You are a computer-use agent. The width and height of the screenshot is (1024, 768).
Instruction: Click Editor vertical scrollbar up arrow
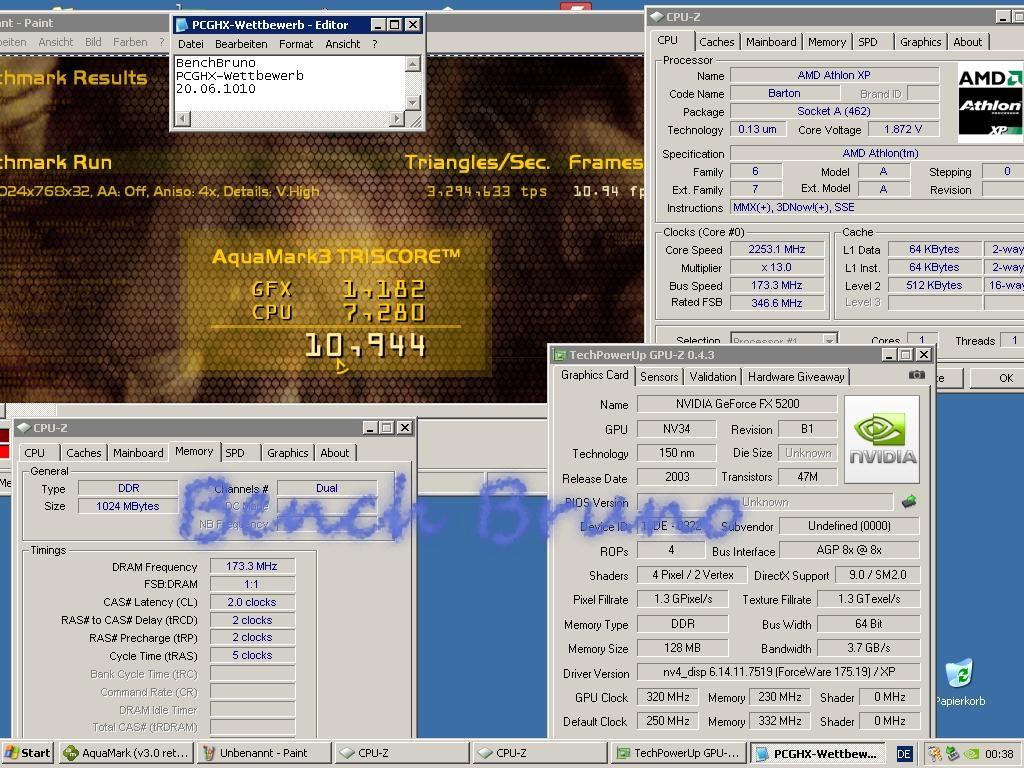point(412,63)
